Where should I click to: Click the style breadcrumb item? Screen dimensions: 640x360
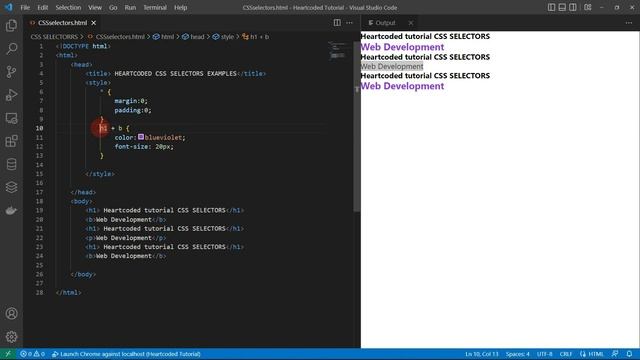pyautogui.click(x=224, y=37)
